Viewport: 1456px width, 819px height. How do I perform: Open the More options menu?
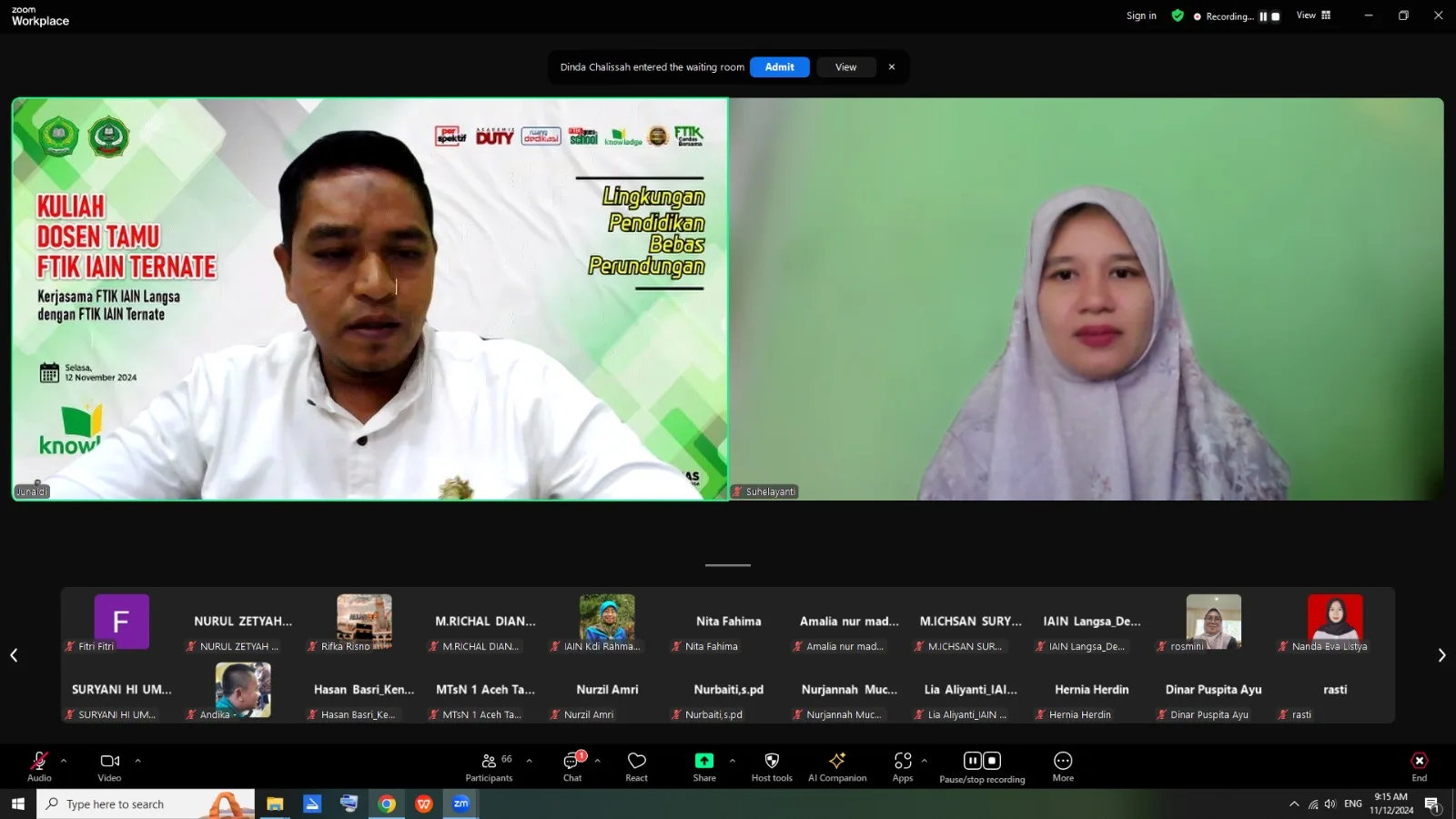(x=1063, y=767)
